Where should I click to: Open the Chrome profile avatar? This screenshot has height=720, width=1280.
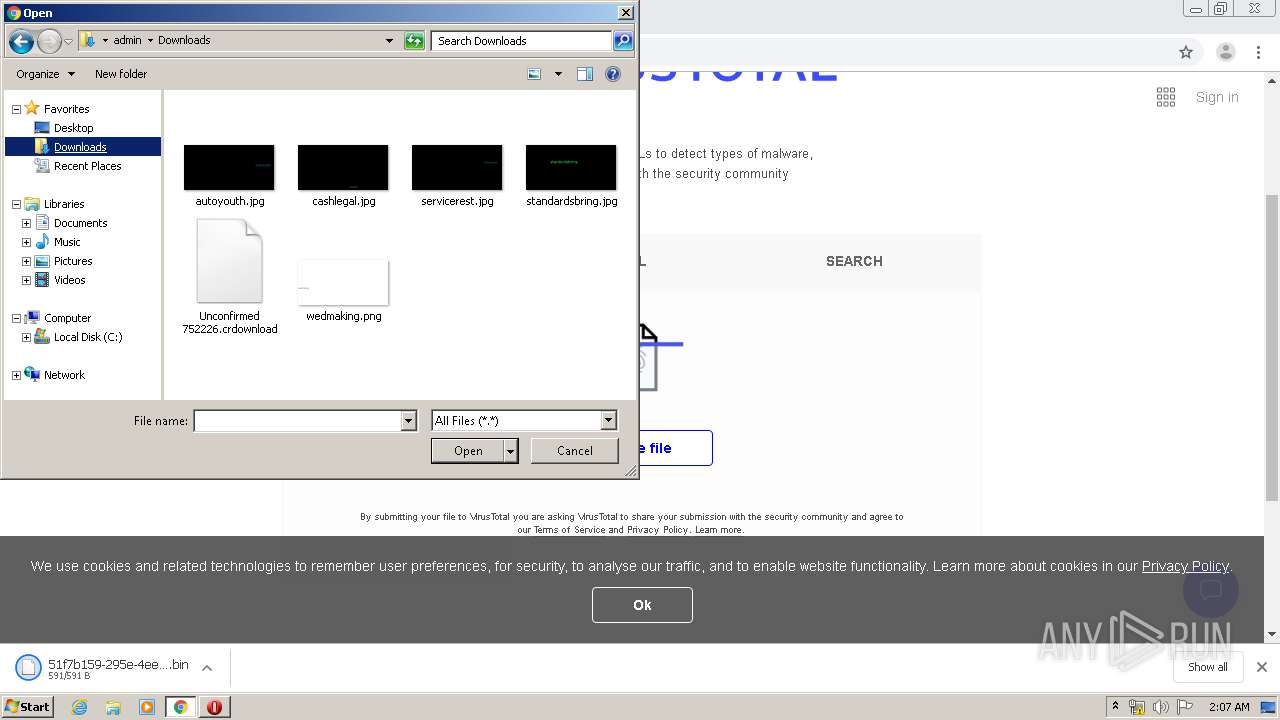pyautogui.click(x=1226, y=52)
